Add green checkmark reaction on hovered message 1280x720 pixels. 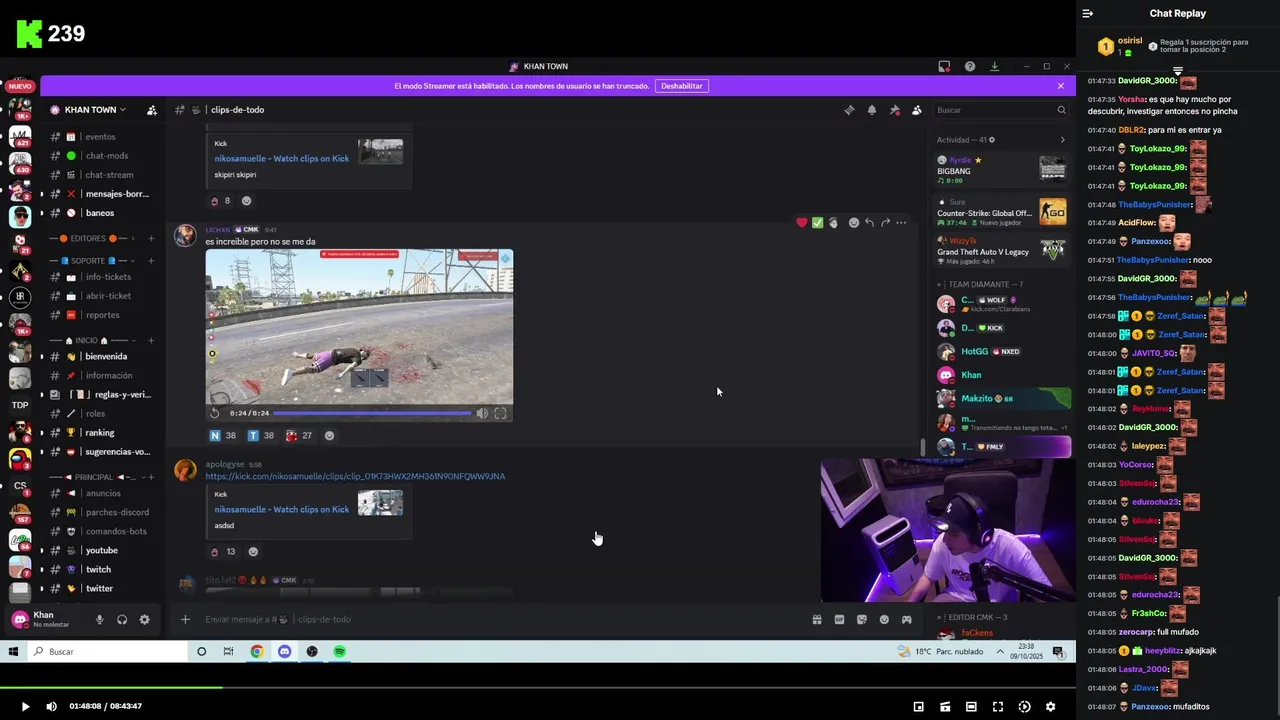pos(817,223)
